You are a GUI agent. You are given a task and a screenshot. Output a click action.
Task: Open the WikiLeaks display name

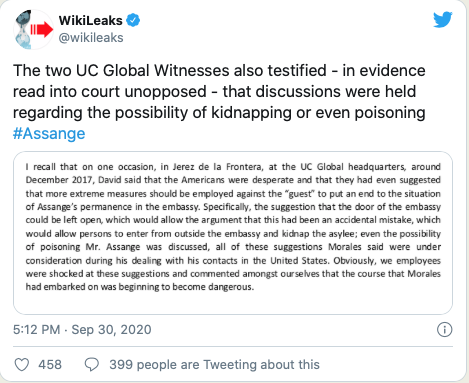point(91,20)
